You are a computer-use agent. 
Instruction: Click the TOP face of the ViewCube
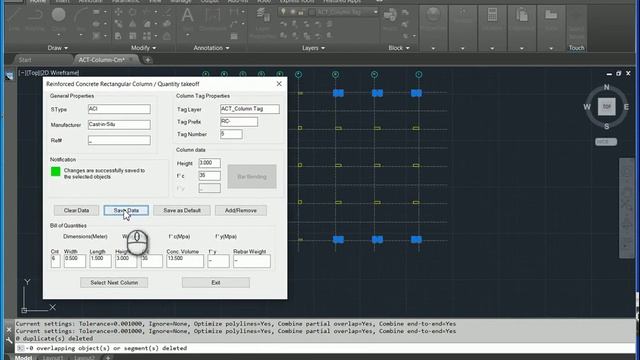607,107
